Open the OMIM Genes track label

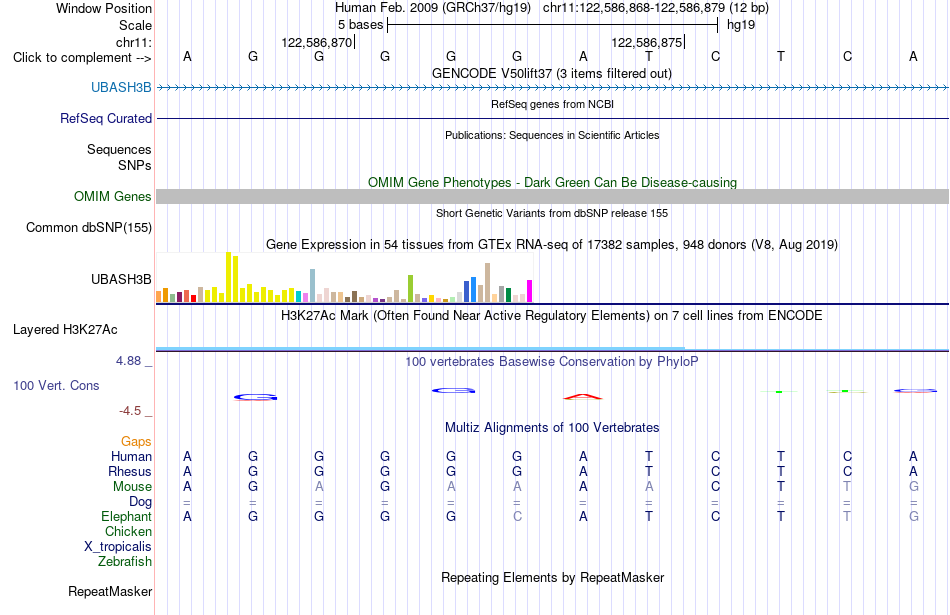(x=113, y=196)
